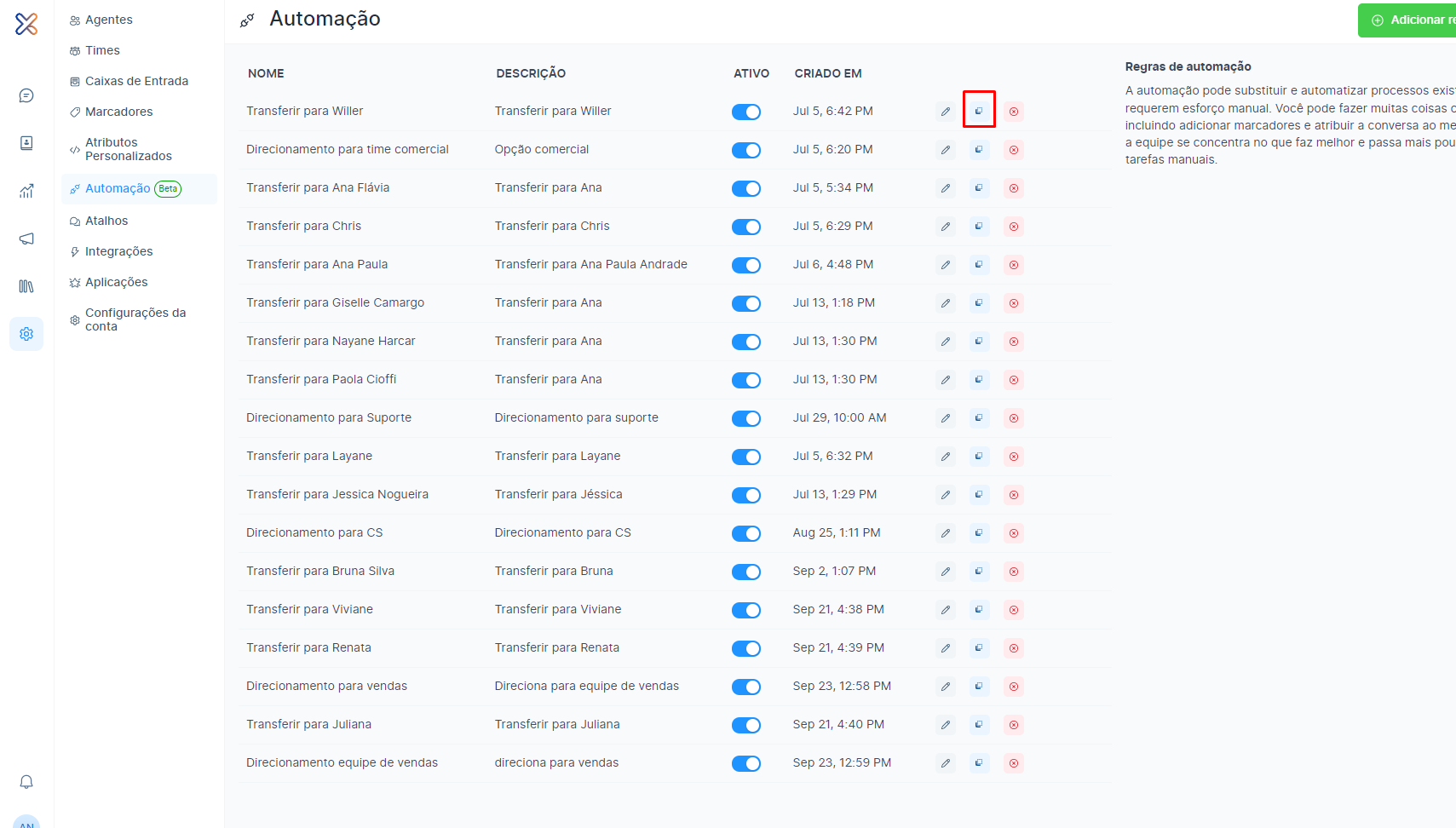Toggle the Direcionamento equipe de vendas switch
The width and height of the screenshot is (1456, 828).
point(746,763)
